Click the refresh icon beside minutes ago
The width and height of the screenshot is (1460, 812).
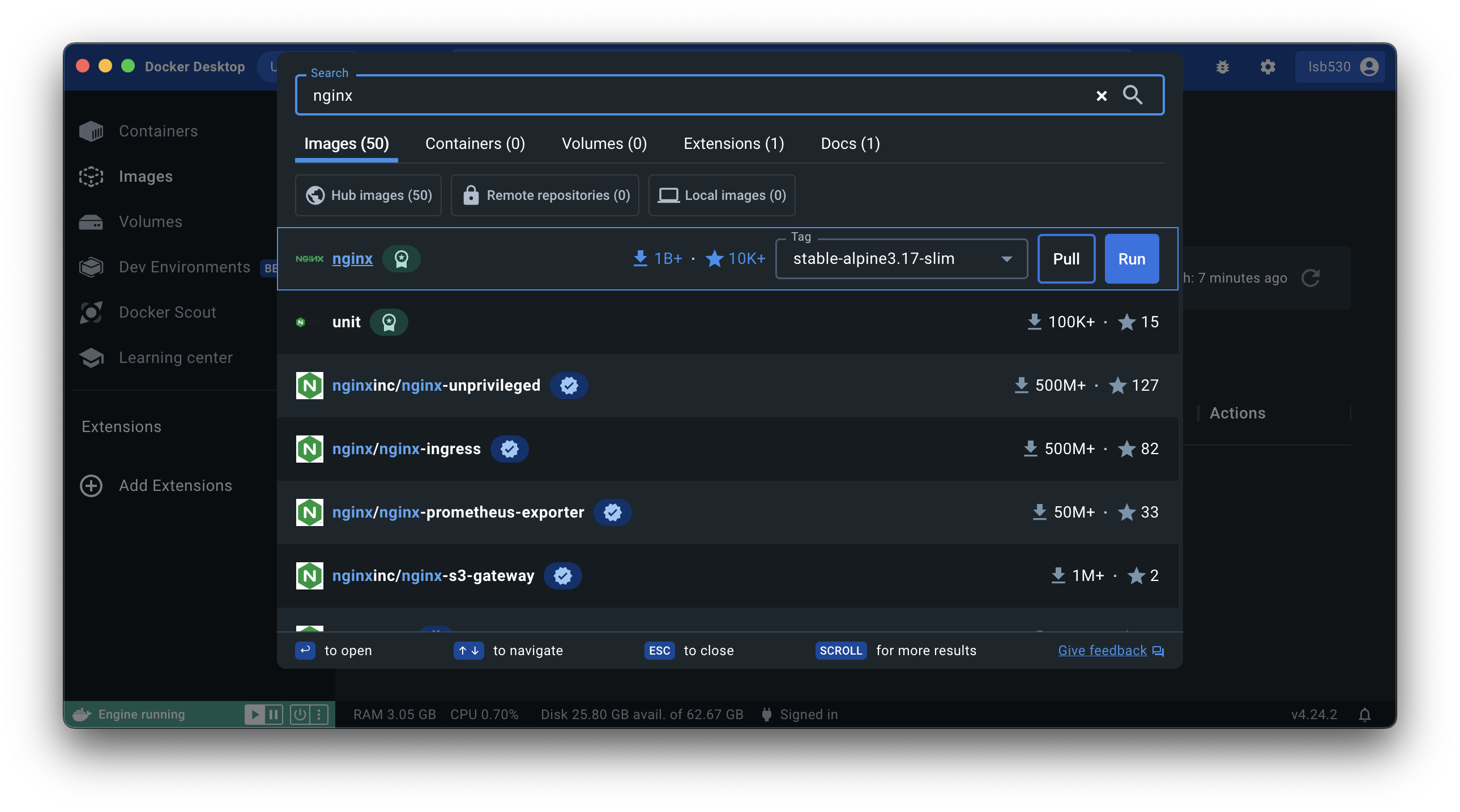1310,278
